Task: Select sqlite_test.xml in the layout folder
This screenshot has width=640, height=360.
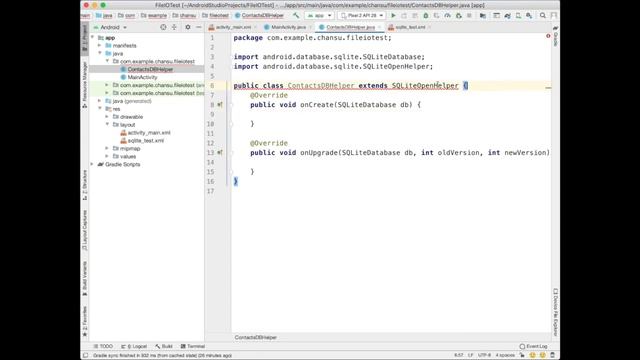Action: point(146,140)
